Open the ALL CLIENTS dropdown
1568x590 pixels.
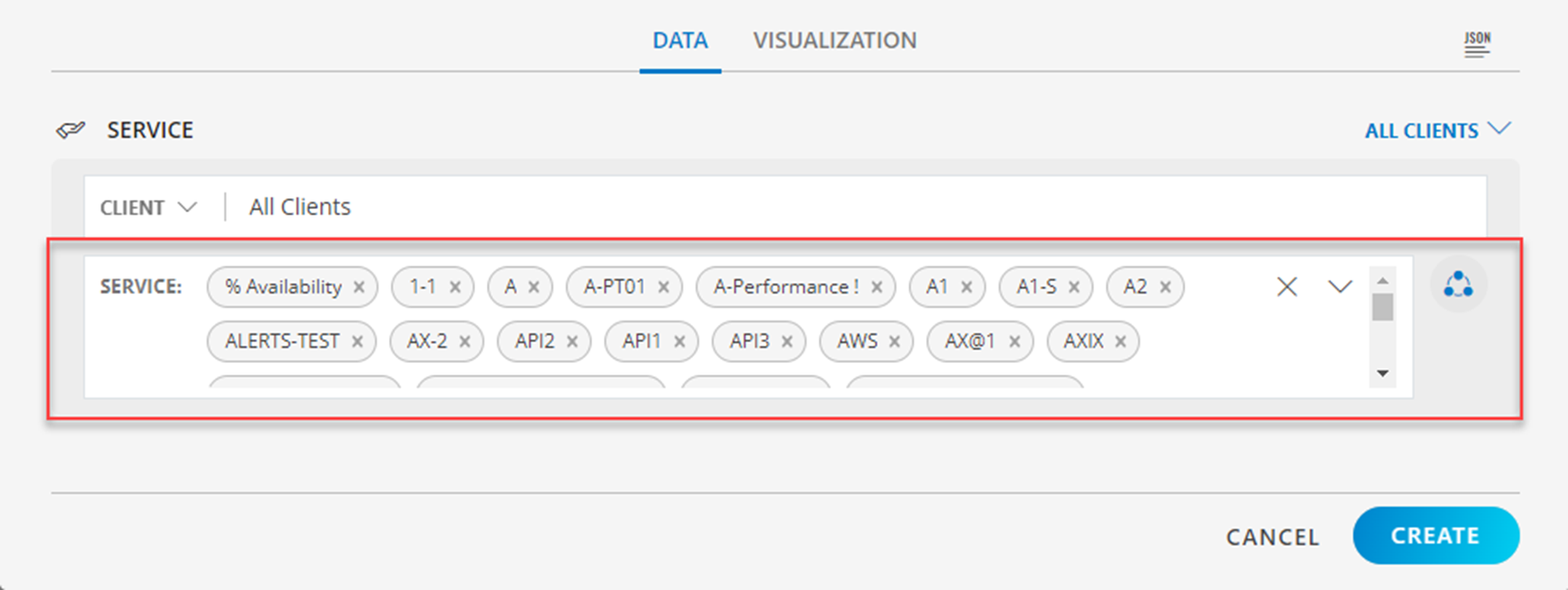pos(1437,130)
